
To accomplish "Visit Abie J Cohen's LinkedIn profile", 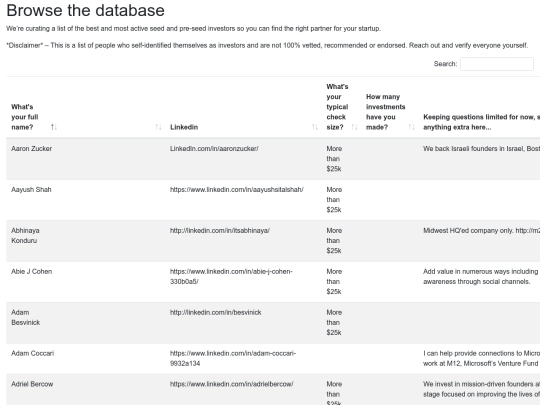I will (231, 276).
